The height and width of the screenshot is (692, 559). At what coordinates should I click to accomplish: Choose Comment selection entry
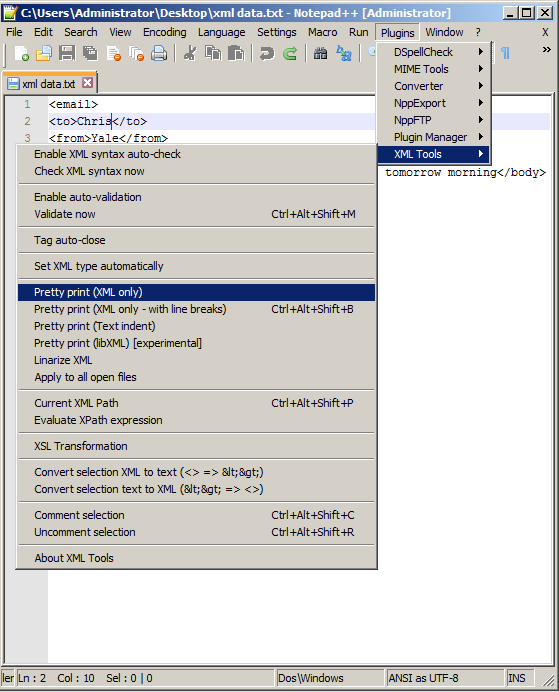pos(196,515)
